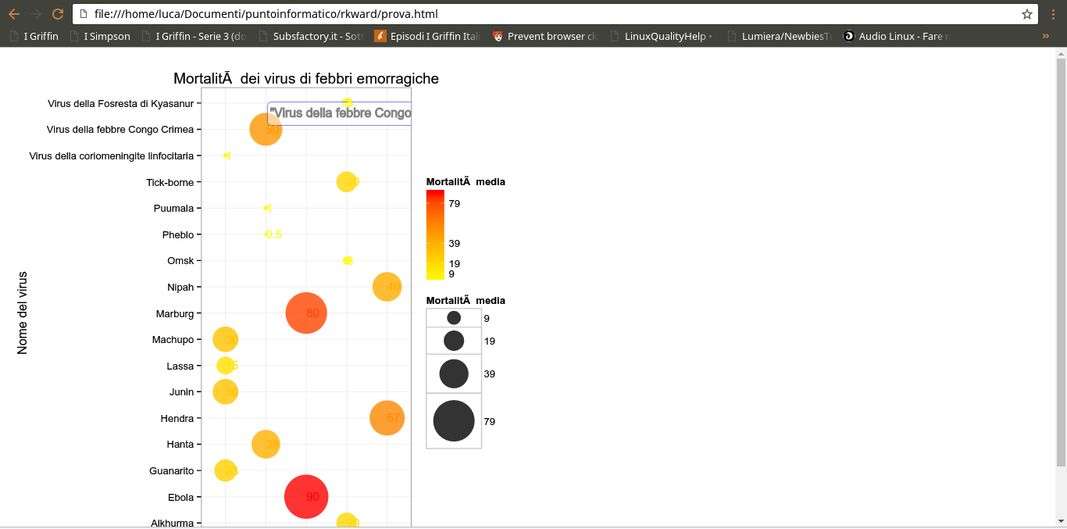Click the Hendra bubble on the chart
This screenshot has height=529, width=1067.
(x=387, y=417)
